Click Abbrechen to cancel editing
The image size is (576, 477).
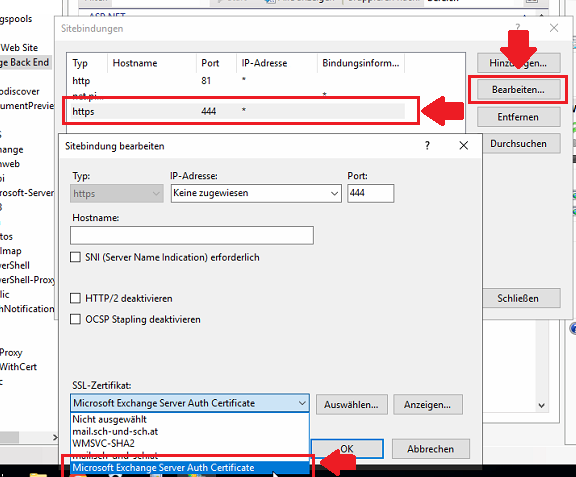(x=431, y=449)
